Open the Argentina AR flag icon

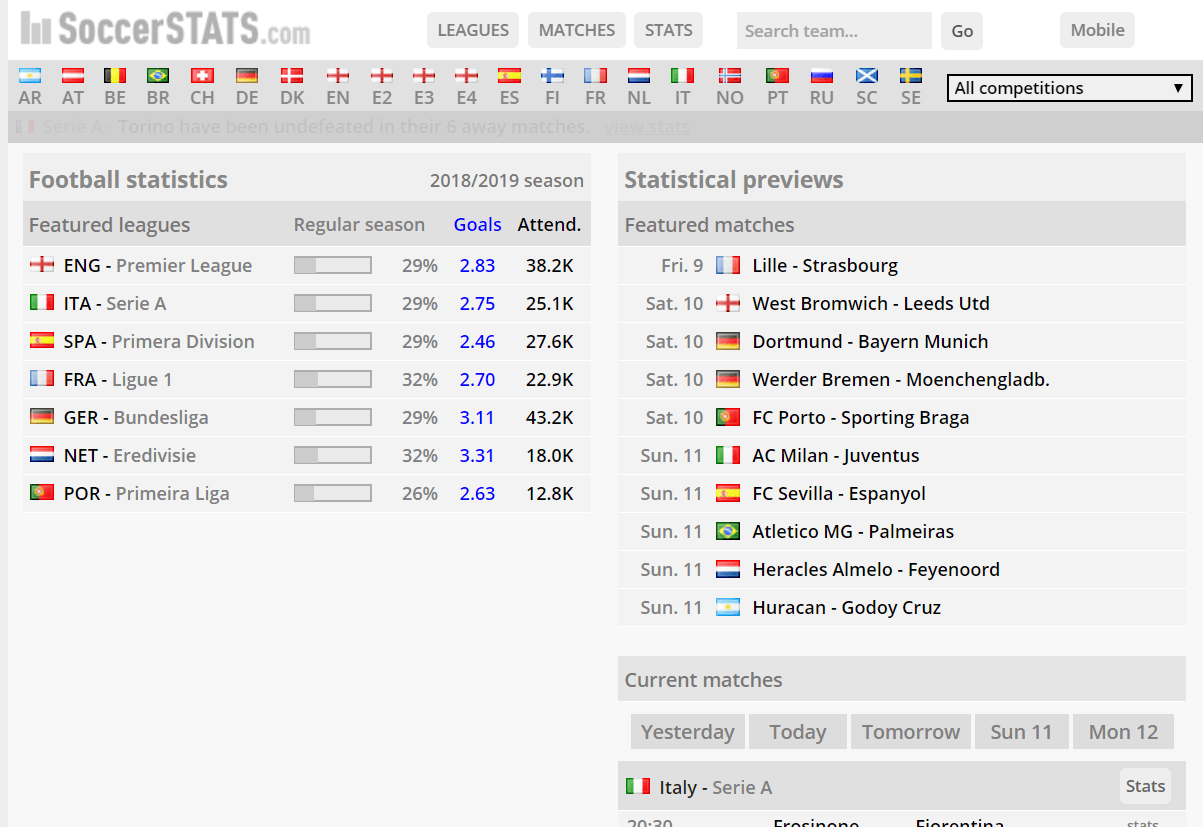[30, 75]
